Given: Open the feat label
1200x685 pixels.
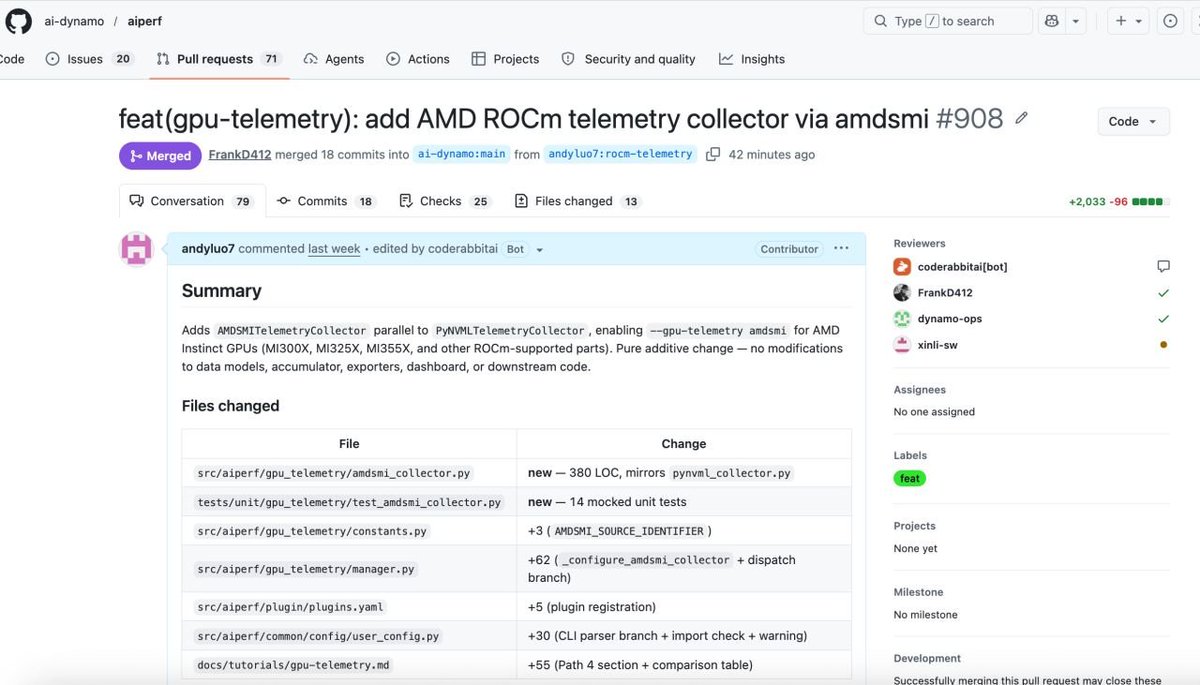Looking at the screenshot, I should pyautogui.click(x=910, y=478).
